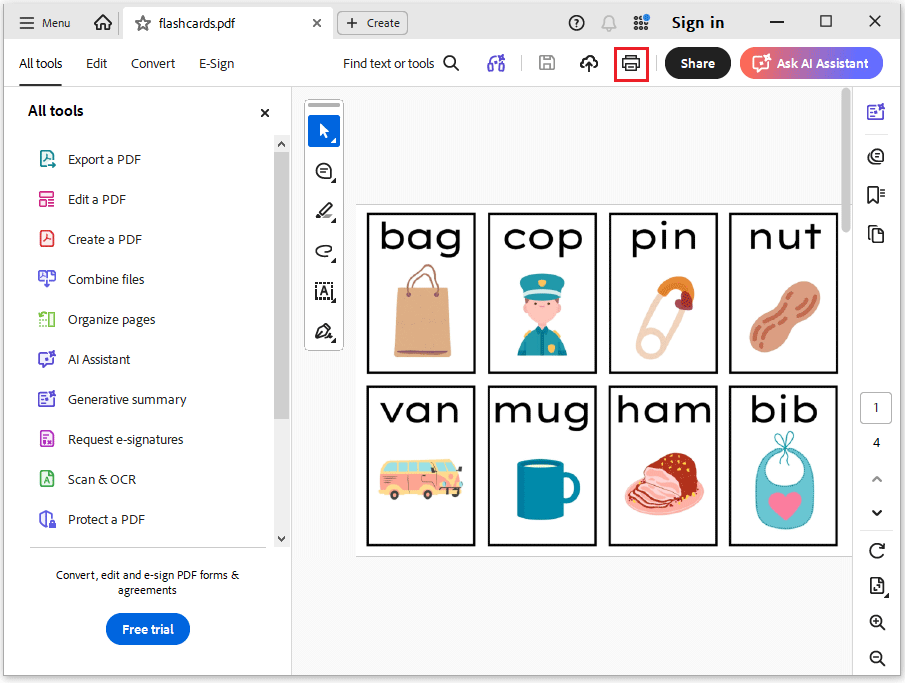Open Generative summary right panel icon
905x683 pixels.
coord(876,111)
